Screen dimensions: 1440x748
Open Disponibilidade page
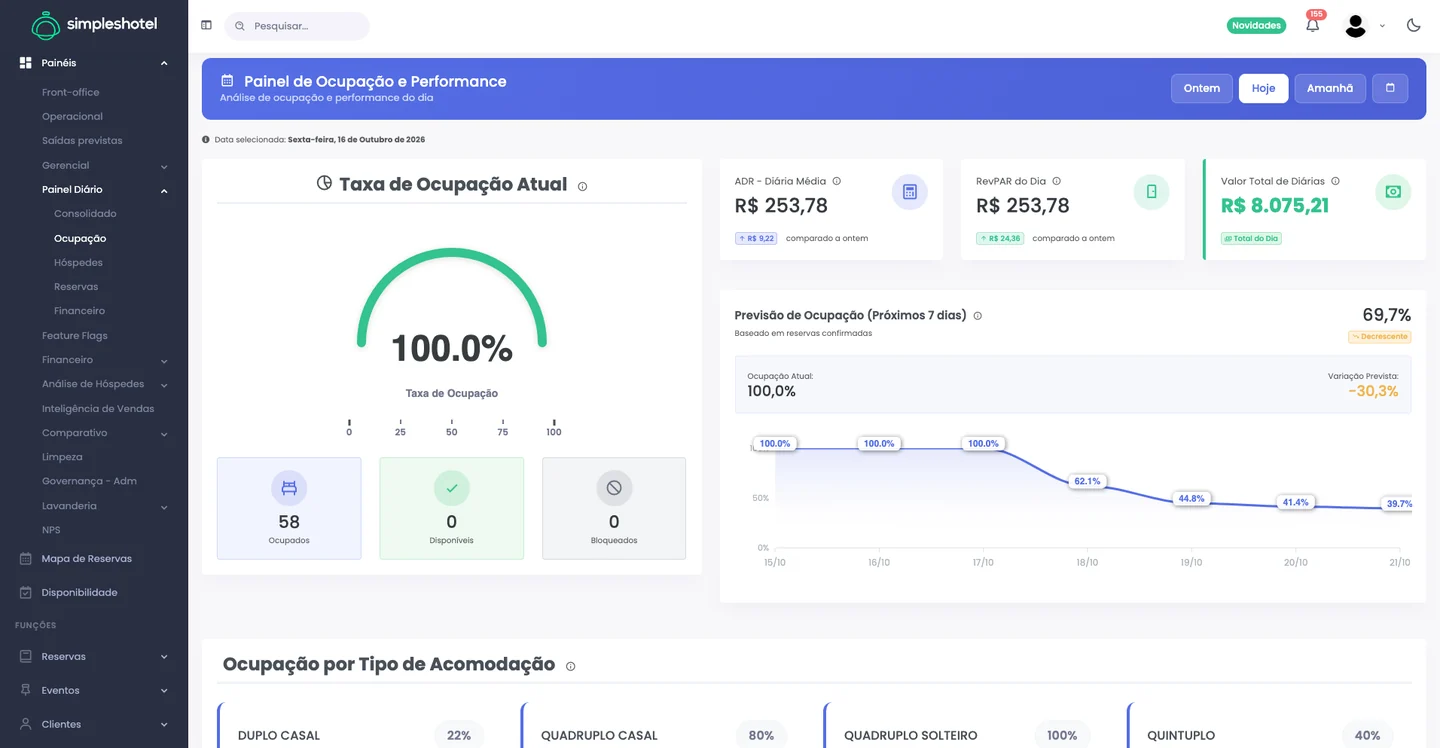click(79, 593)
